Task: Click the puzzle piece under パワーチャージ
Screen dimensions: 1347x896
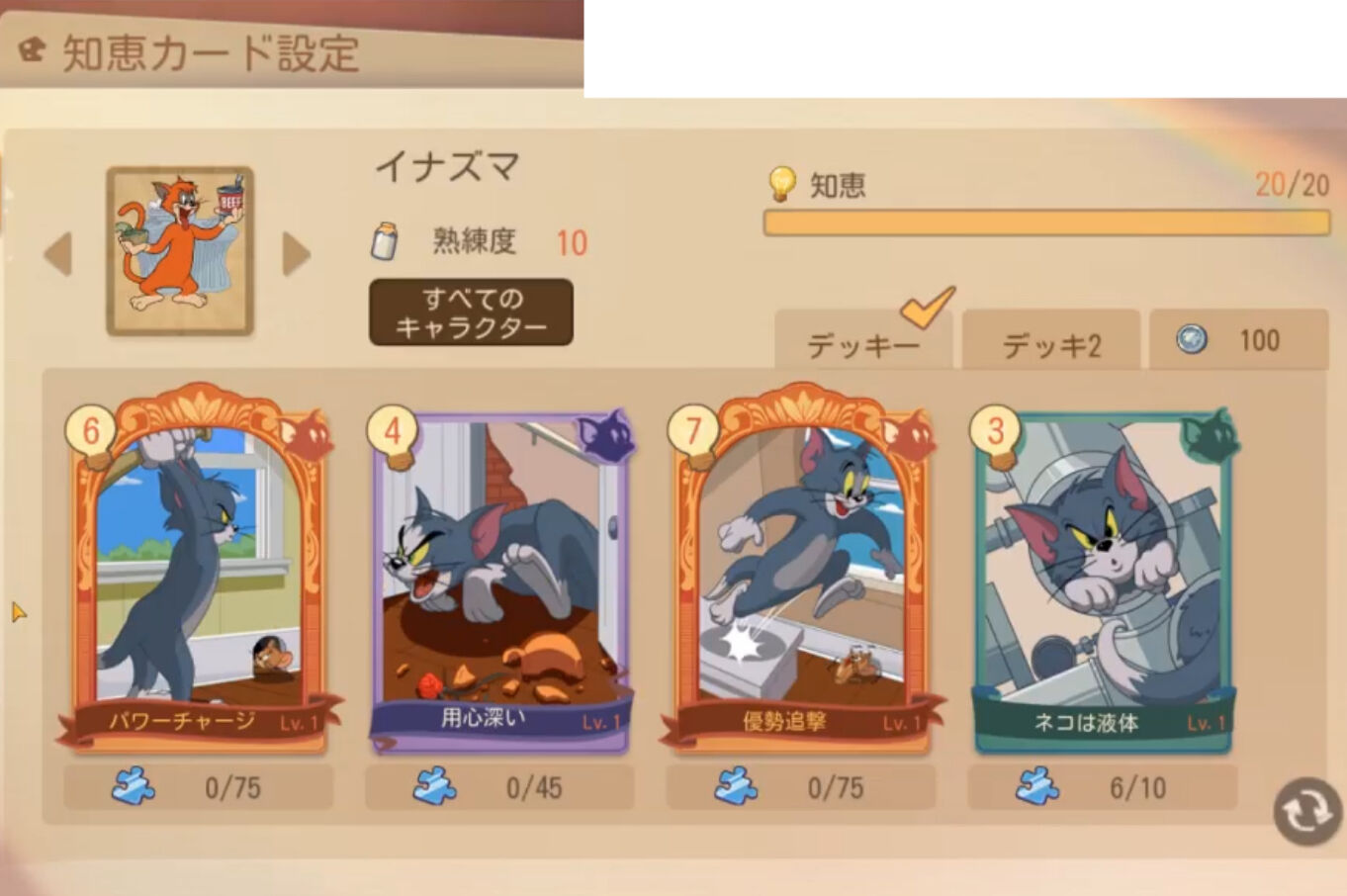Action: [134, 787]
